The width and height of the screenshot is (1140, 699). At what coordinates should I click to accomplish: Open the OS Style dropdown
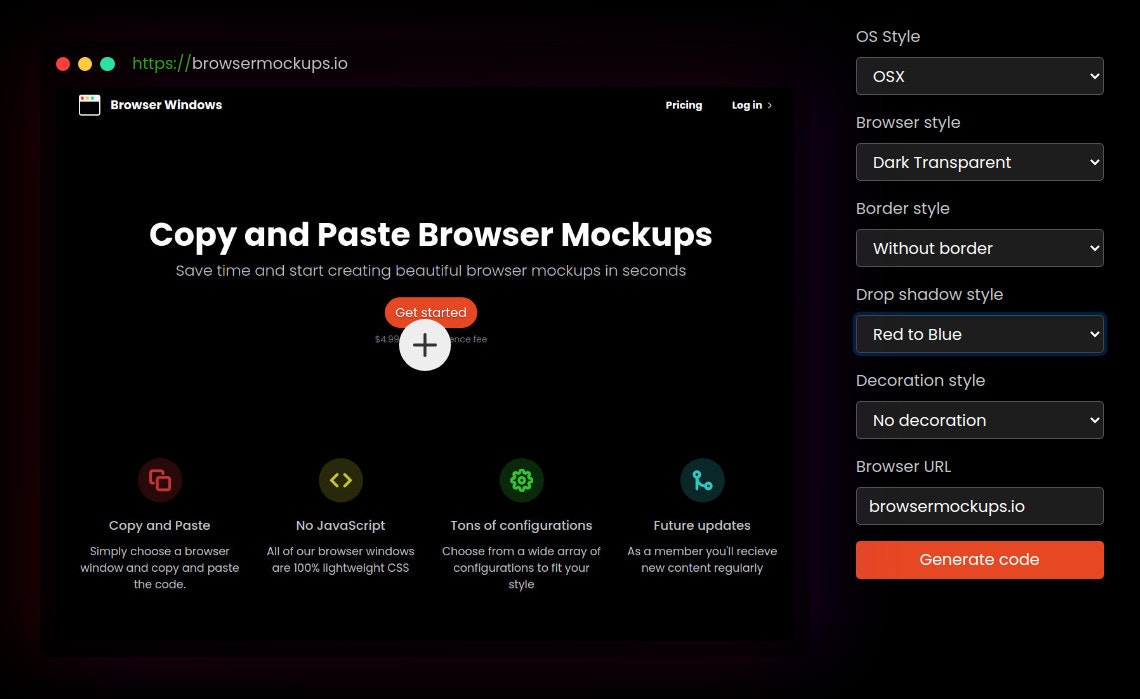click(979, 76)
